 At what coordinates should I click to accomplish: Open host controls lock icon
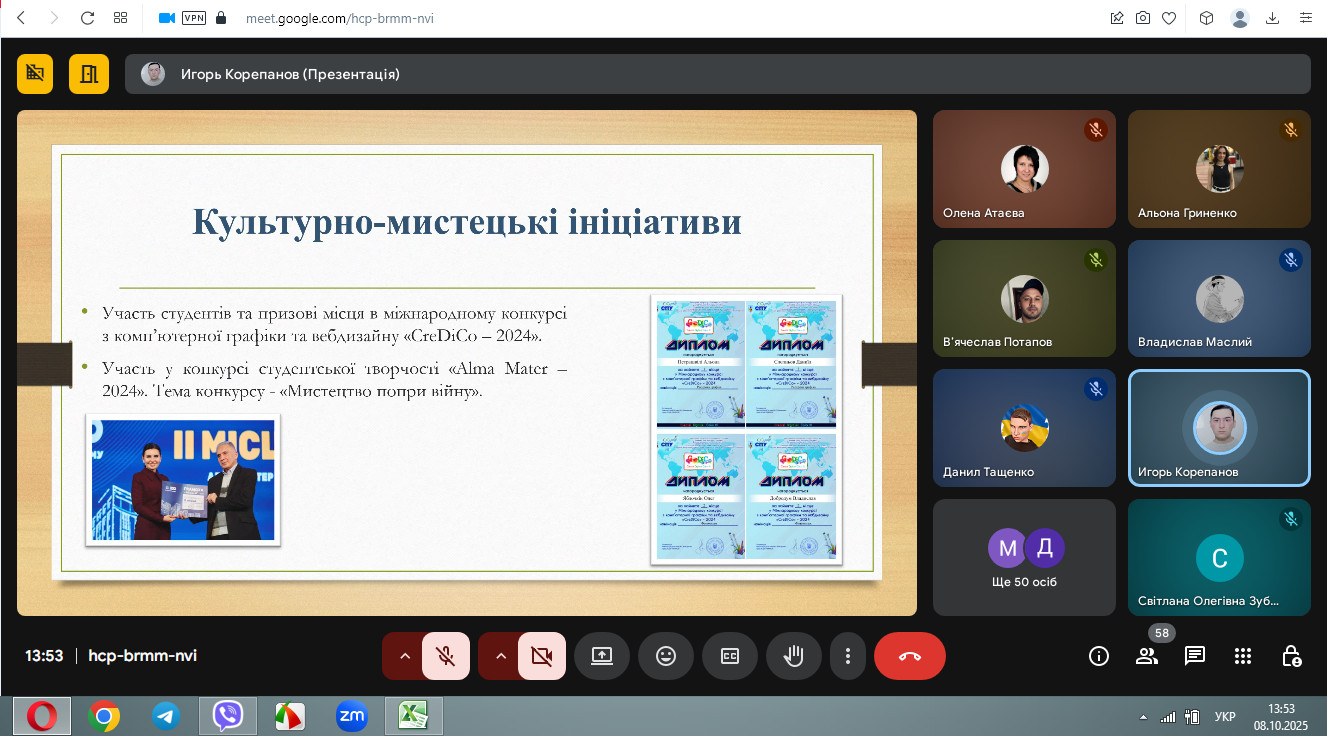(1291, 656)
